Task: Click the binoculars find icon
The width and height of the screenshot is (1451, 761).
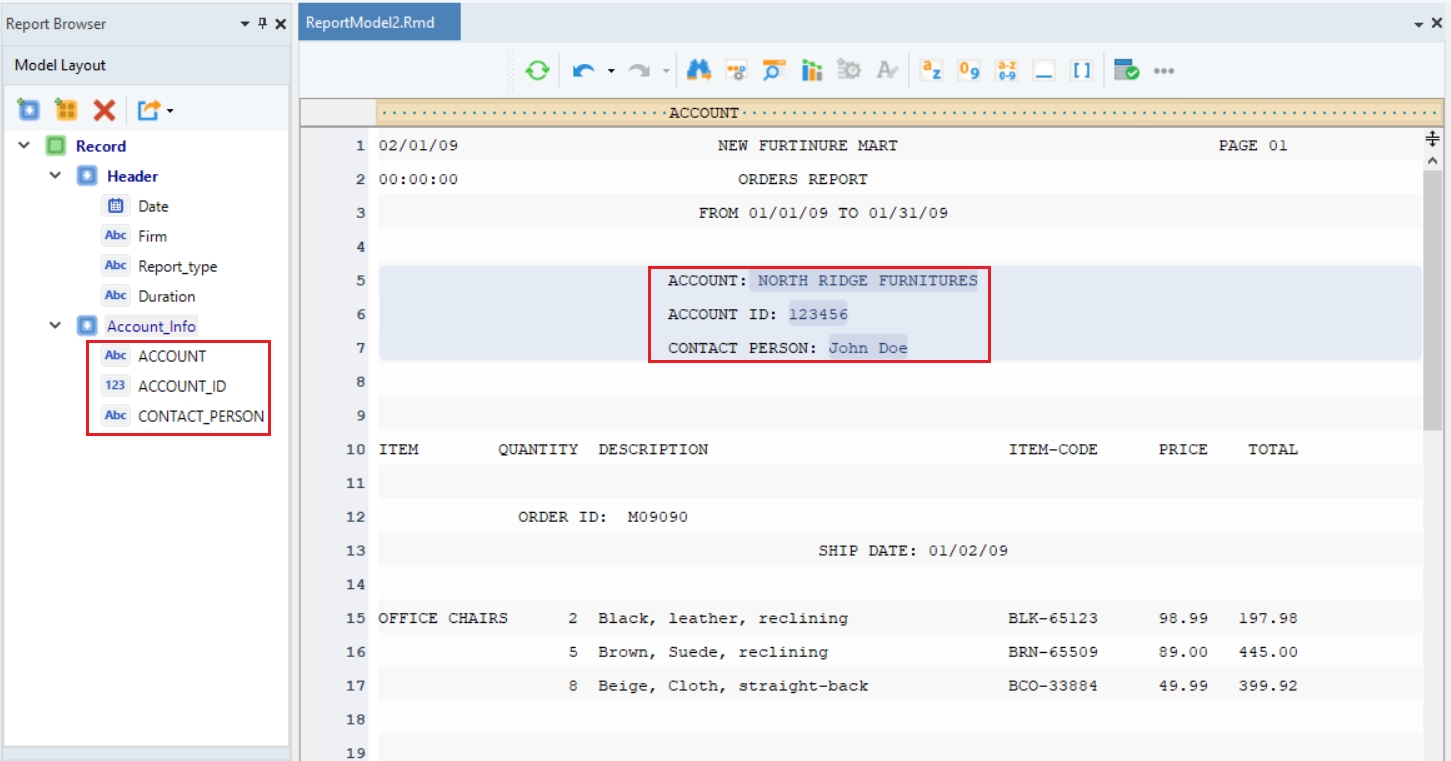Action: [x=698, y=71]
